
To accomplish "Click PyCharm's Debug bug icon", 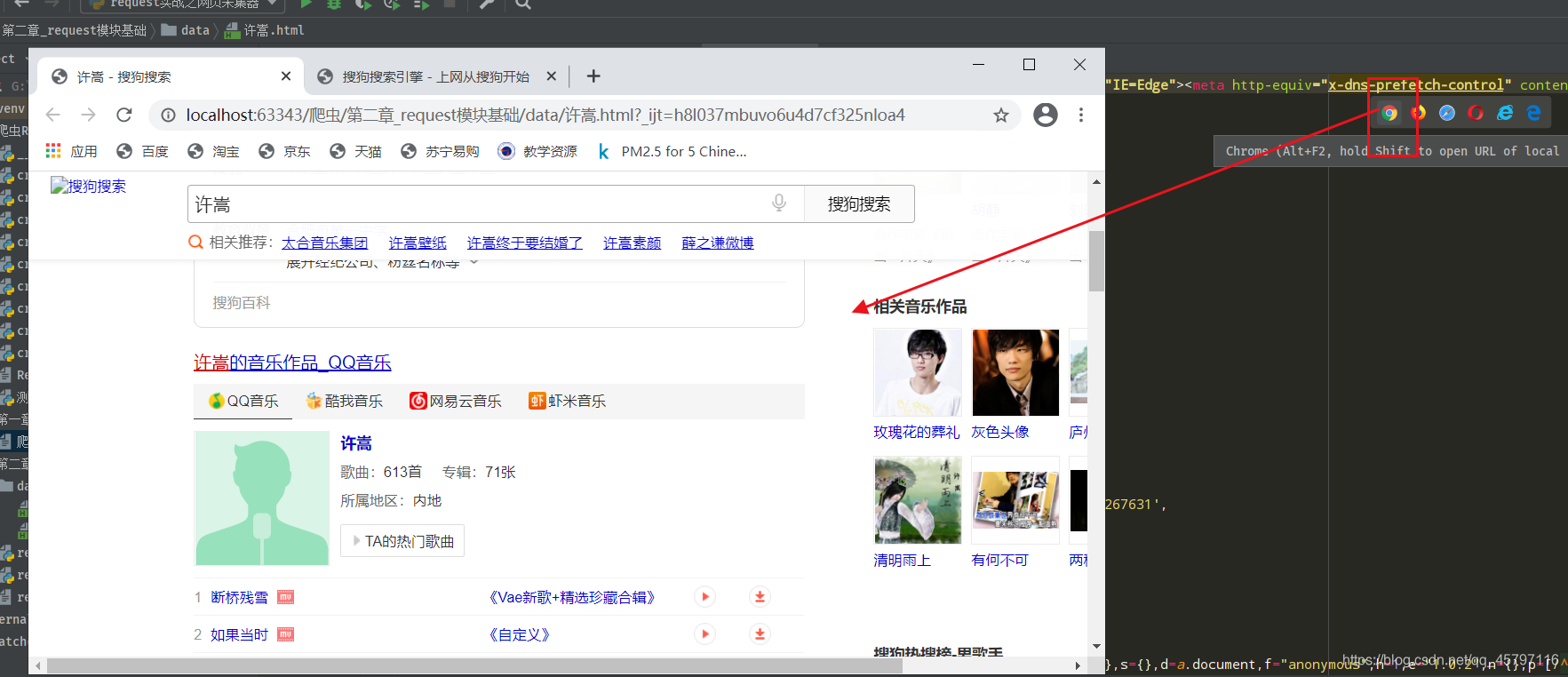I will pos(334,4).
